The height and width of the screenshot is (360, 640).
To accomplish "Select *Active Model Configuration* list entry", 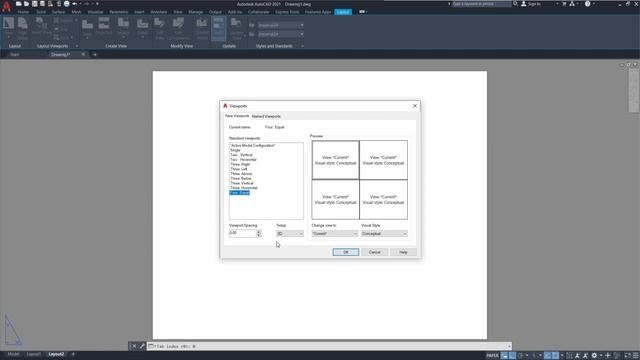I will click(252, 146).
